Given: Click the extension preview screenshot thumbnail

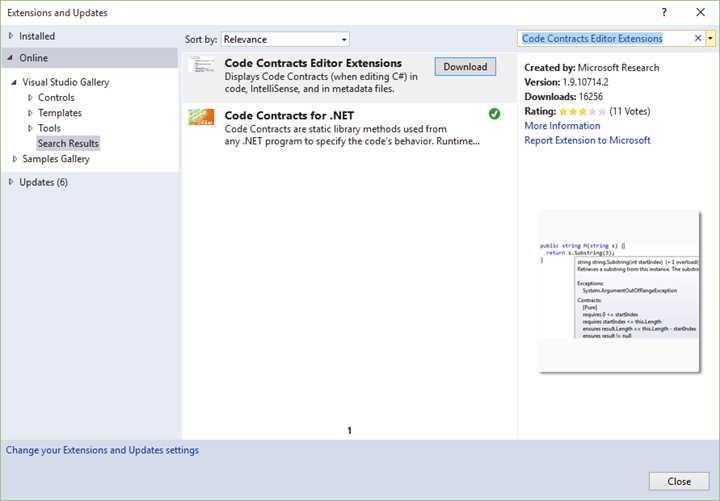Looking at the screenshot, I should pyautogui.click(x=619, y=291).
